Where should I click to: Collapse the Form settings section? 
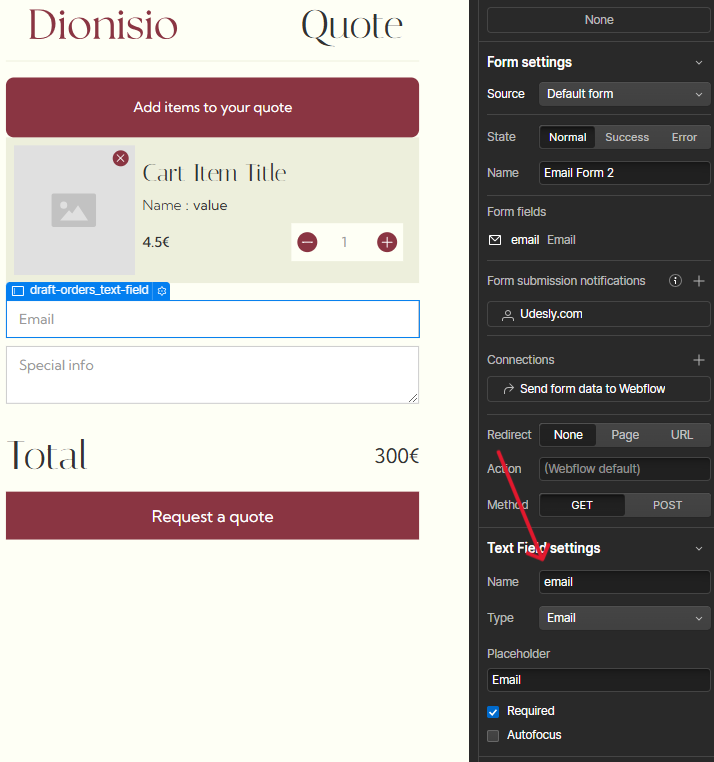click(699, 62)
